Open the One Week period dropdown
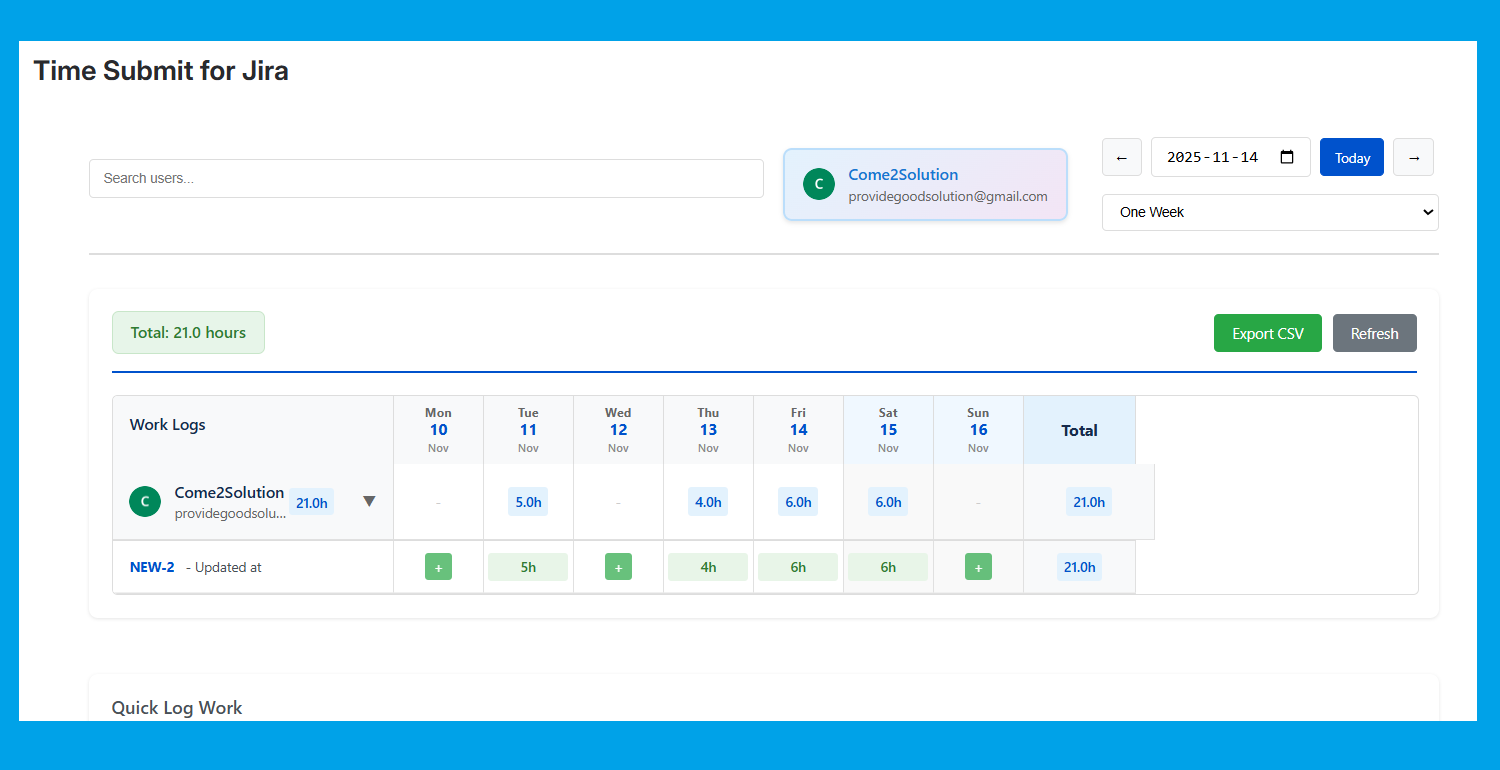The image size is (1500, 770). (1270, 212)
